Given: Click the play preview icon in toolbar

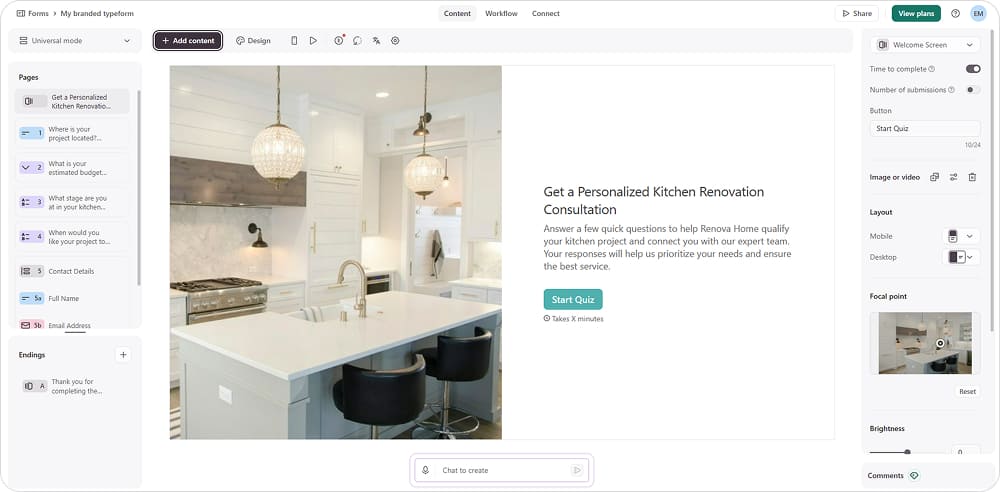Looking at the screenshot, I should coord(313,40).
